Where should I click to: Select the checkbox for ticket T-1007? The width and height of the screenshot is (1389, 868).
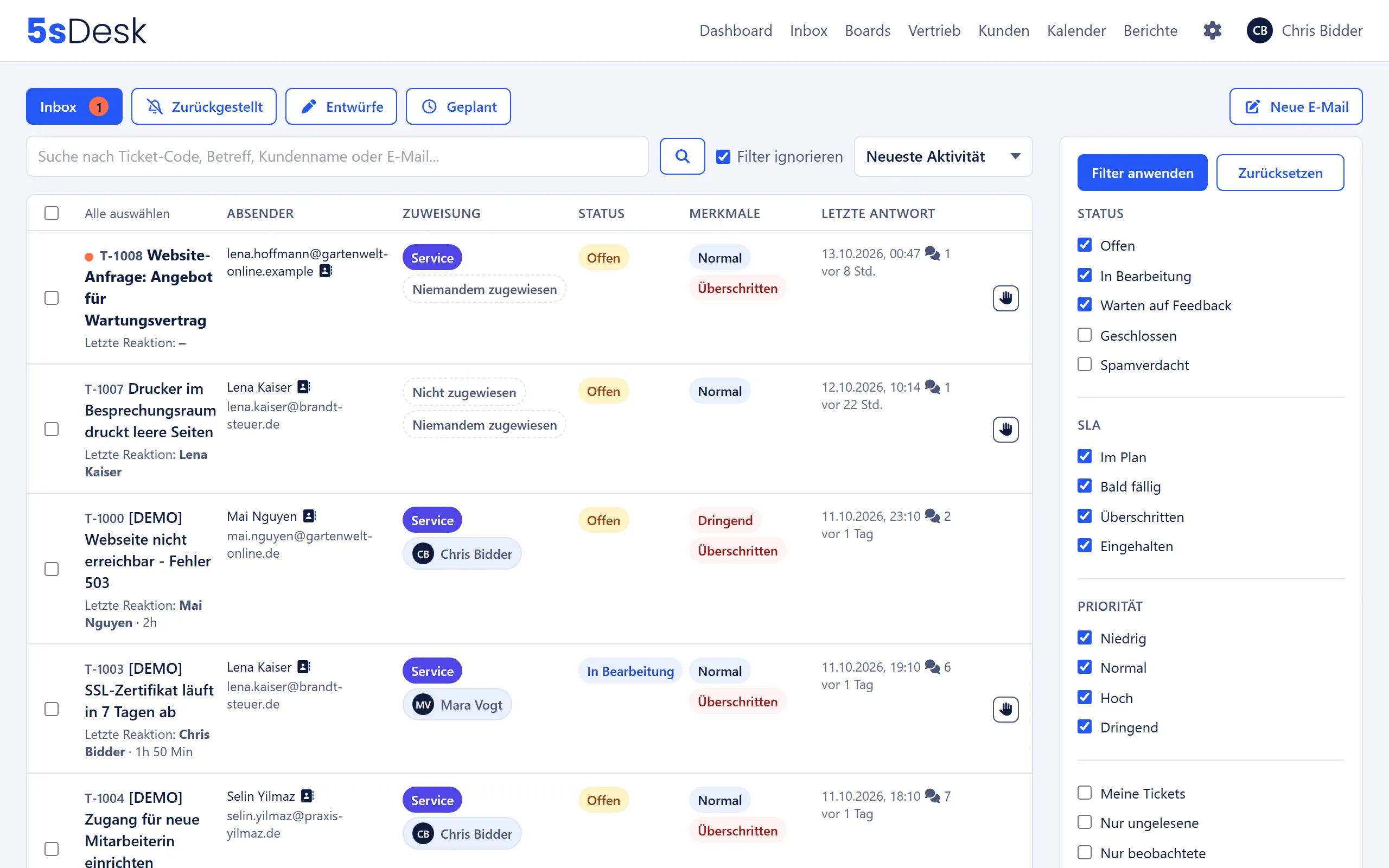click(52, 429)
